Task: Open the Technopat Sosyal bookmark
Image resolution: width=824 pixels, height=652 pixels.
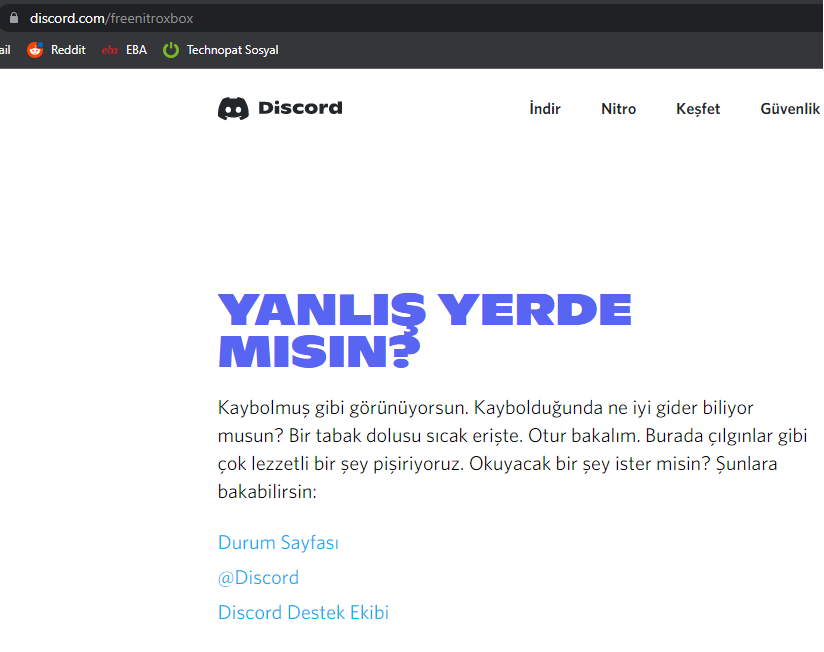Action: click(221, 50)
